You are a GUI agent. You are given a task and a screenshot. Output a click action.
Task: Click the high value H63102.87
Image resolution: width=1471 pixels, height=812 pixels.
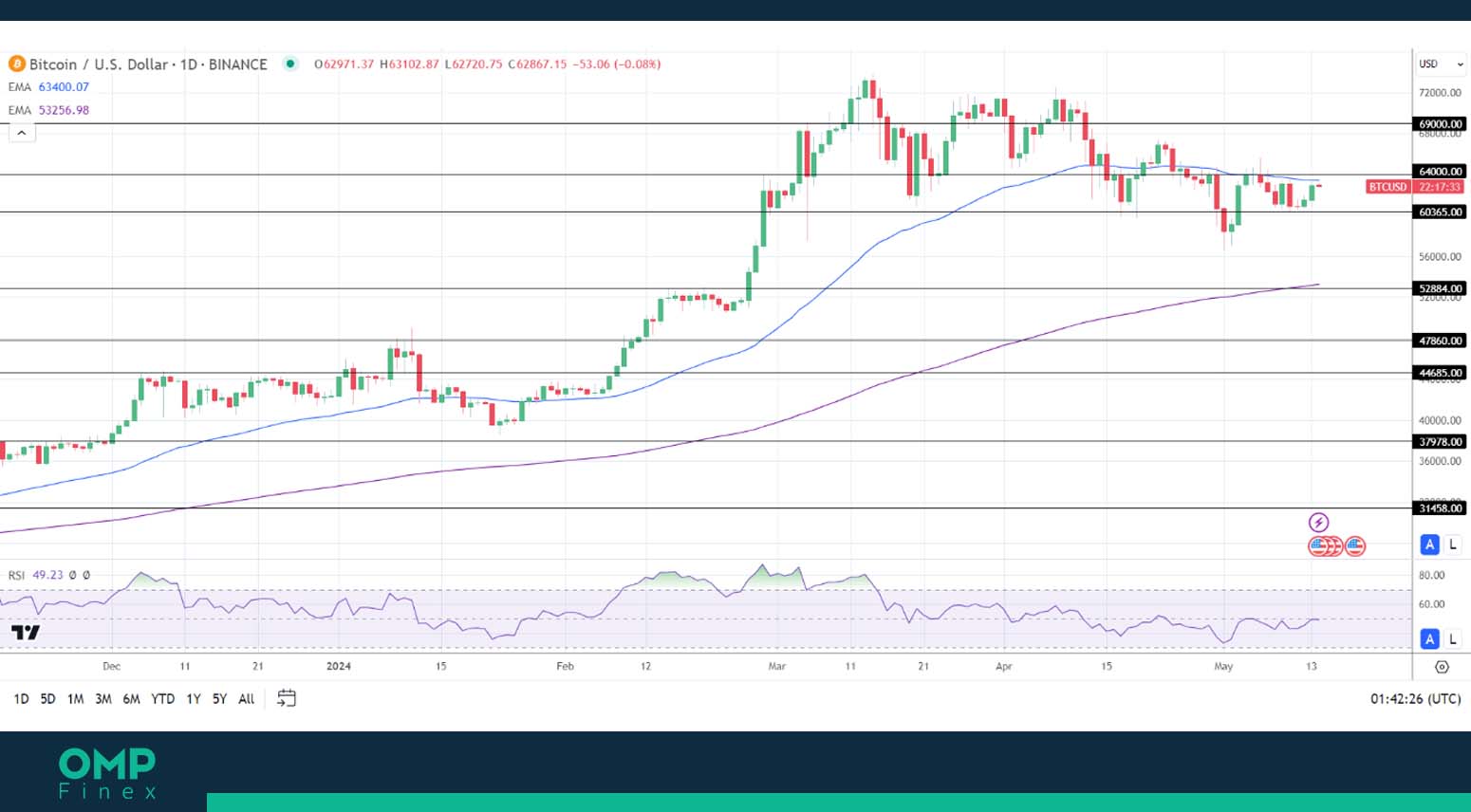[x=409, y=65]
